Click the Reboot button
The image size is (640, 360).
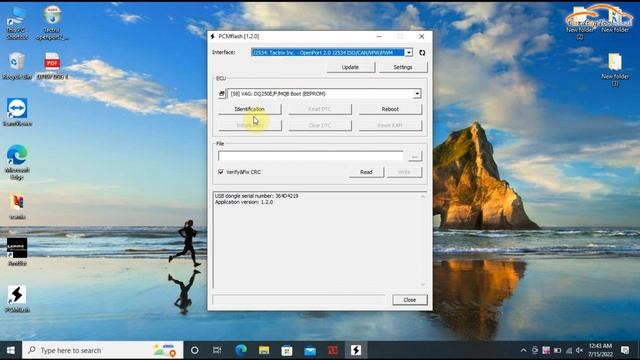pos(390,109)
